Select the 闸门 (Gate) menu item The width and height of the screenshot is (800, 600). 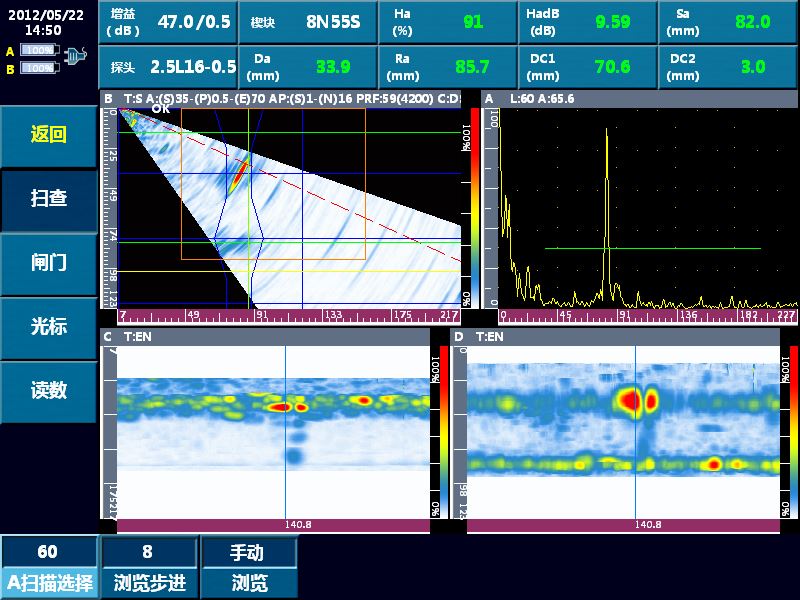coord(48,263)
